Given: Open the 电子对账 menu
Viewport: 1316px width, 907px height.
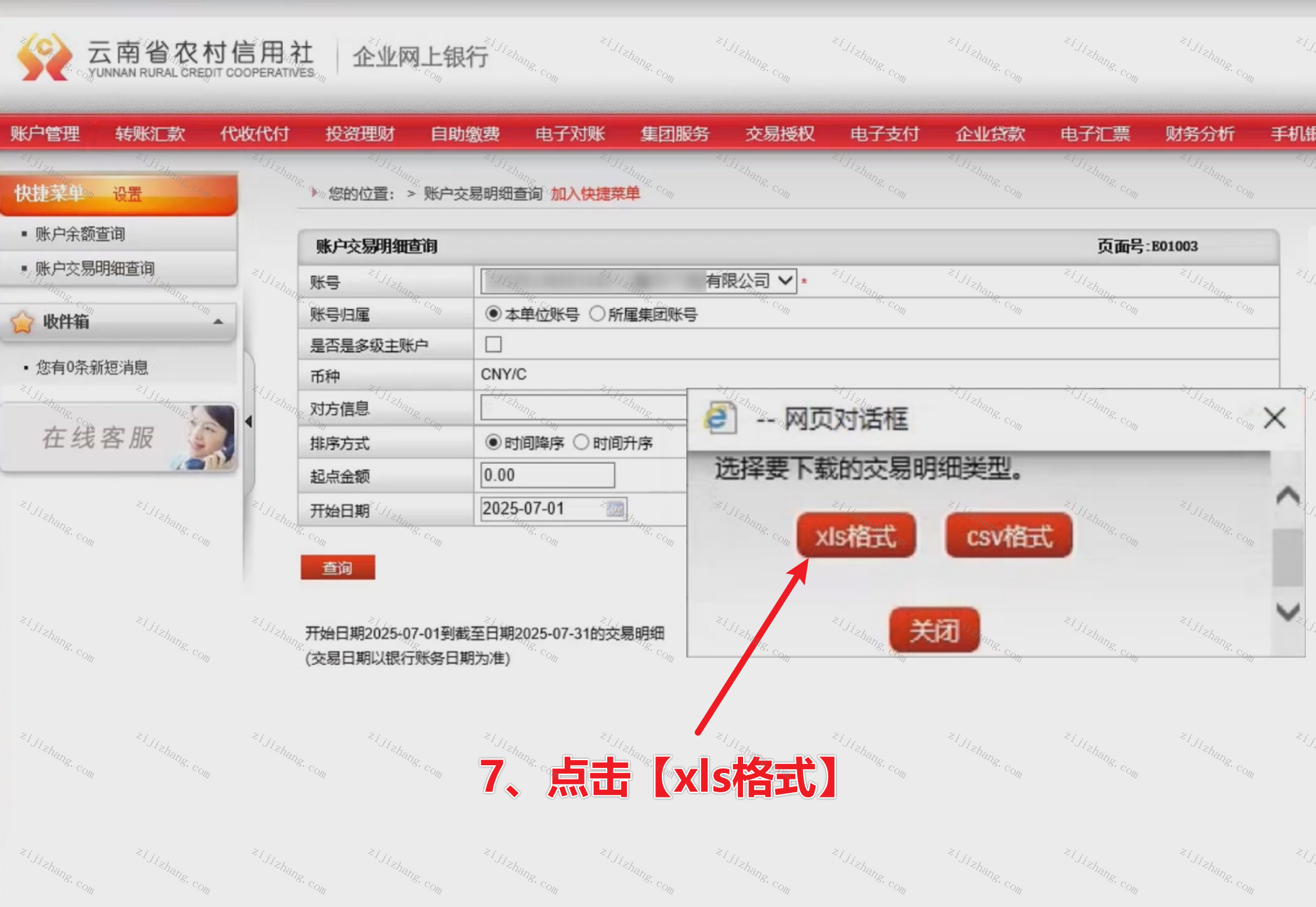Looking at the screenshot, I should click(570, 133).
